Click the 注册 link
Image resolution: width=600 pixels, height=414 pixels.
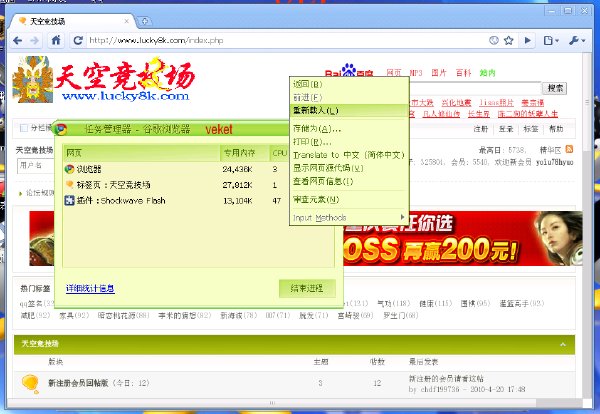tap(481, 129)
